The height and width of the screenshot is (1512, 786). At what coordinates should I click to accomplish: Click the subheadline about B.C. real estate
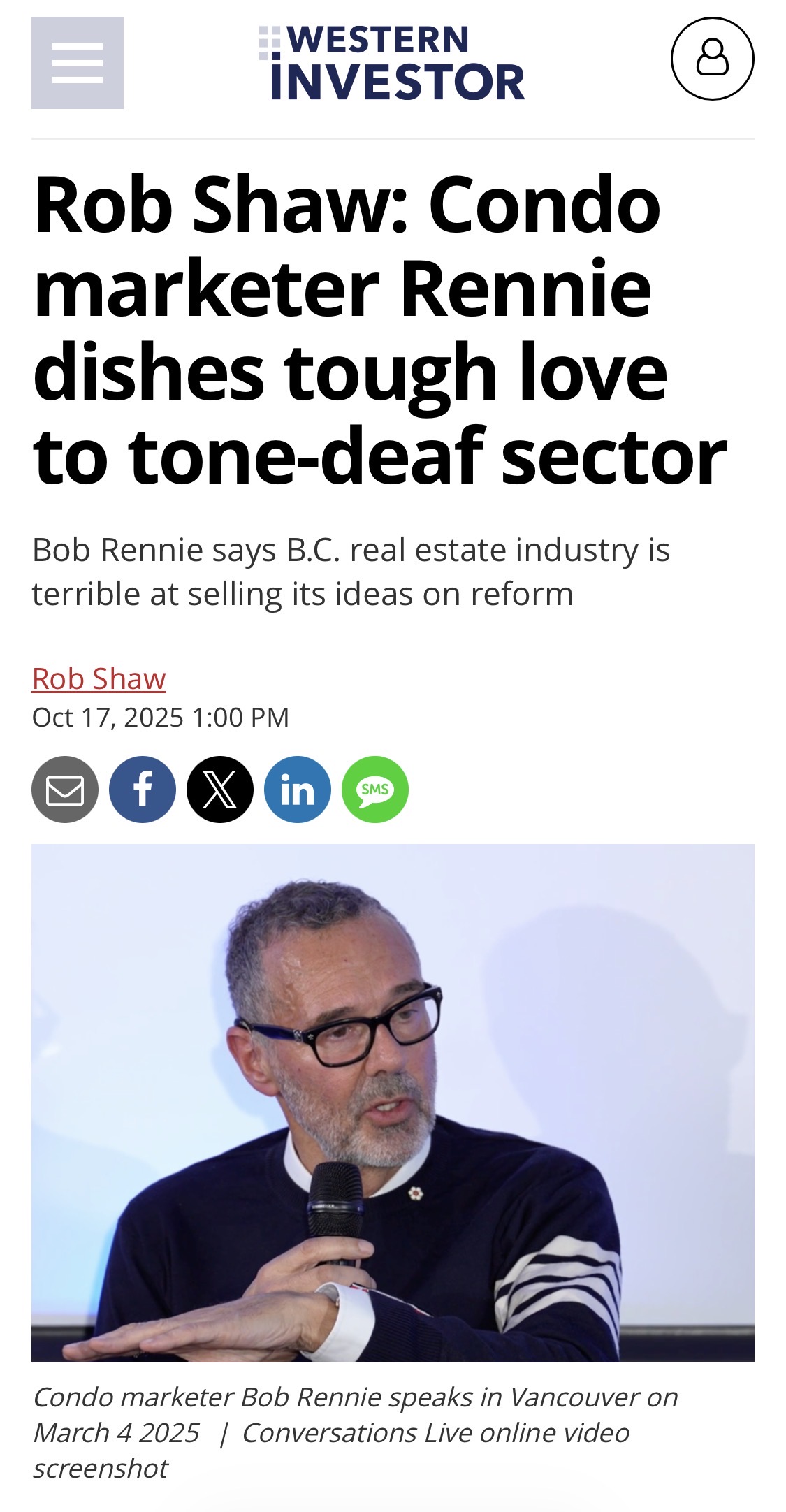[351, 572]
